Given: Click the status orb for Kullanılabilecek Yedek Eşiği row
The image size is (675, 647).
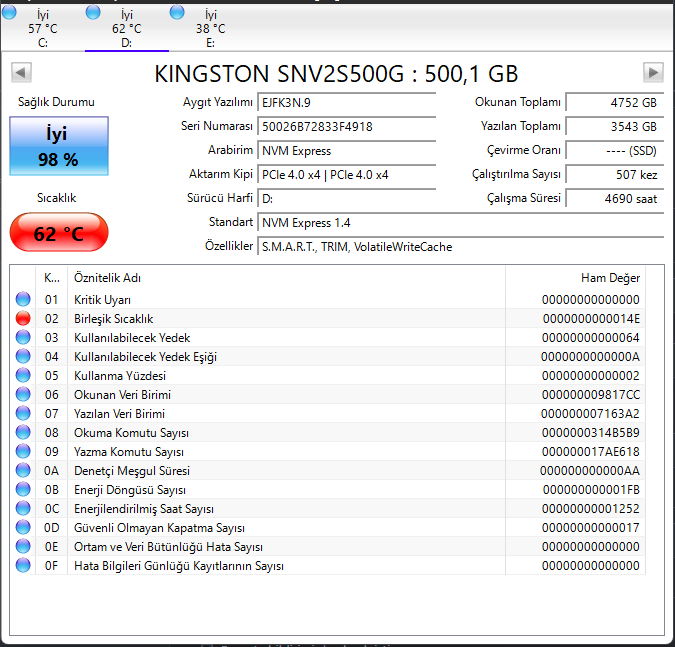Looking at the screenshot, I should pyautogui.click(x=23, y=356).
